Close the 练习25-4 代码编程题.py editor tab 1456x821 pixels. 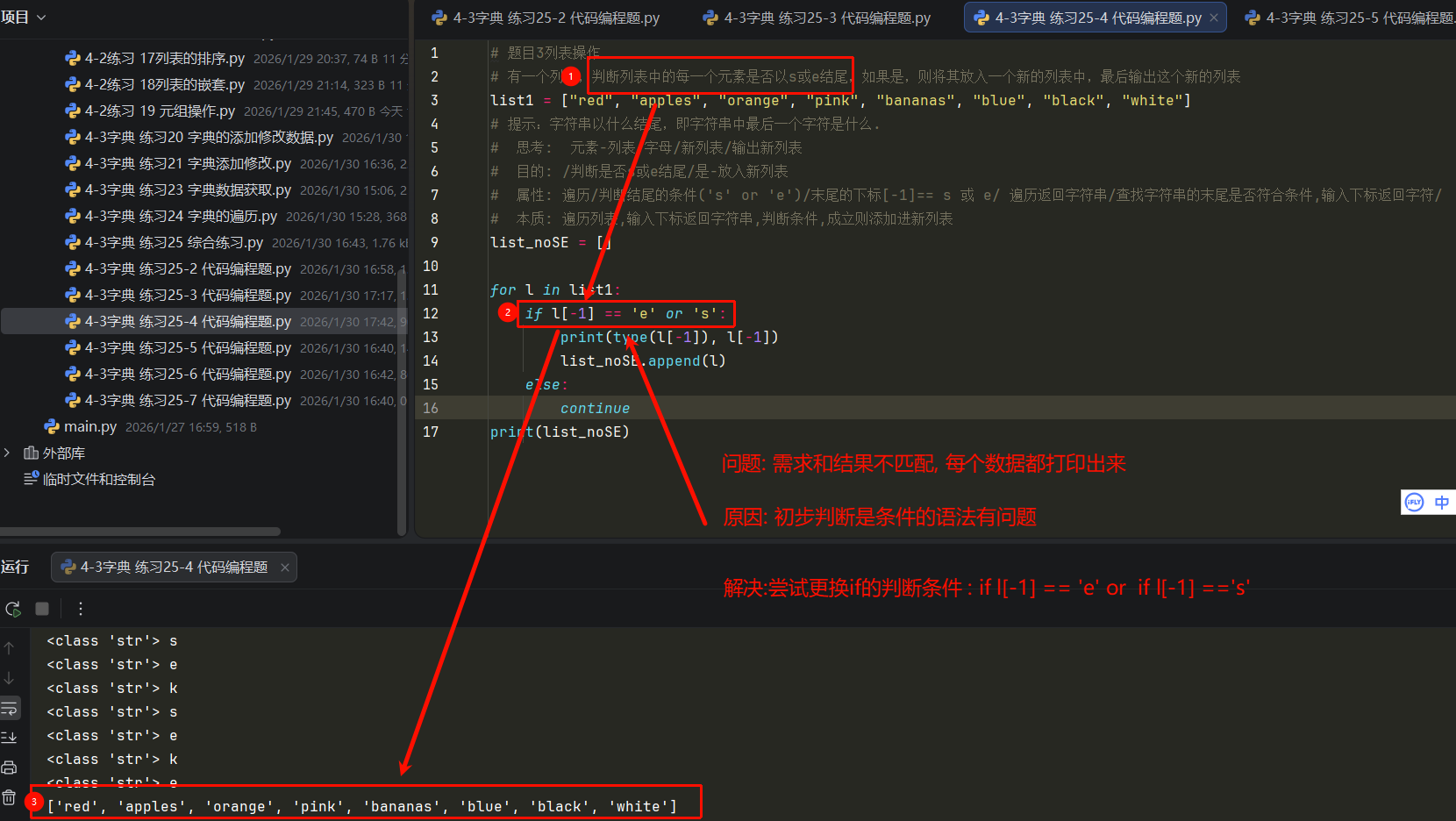click(x=1214, y=18)
